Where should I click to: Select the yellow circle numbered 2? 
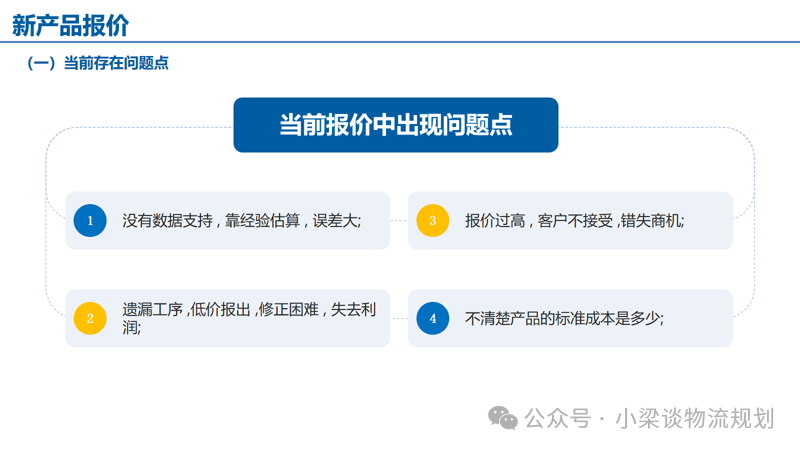(x=90, y=318)
